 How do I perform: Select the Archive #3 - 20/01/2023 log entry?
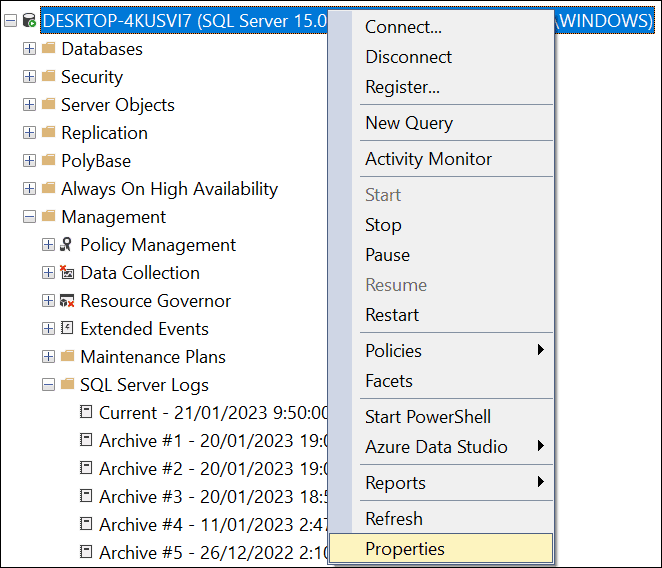pyautogui.click(x=213, y=497)
